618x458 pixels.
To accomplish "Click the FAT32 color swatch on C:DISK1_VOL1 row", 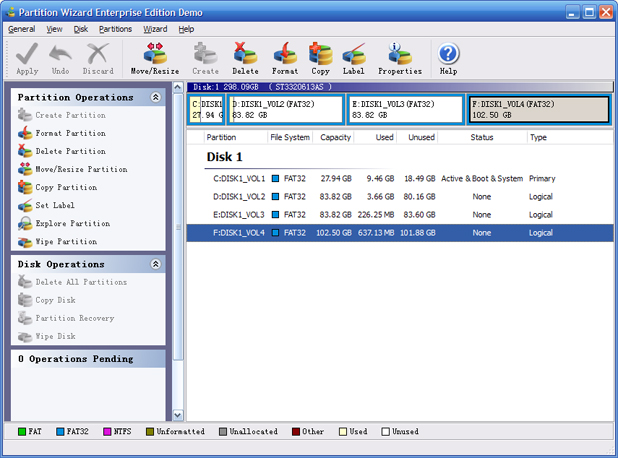I will [x=275, y=179].
